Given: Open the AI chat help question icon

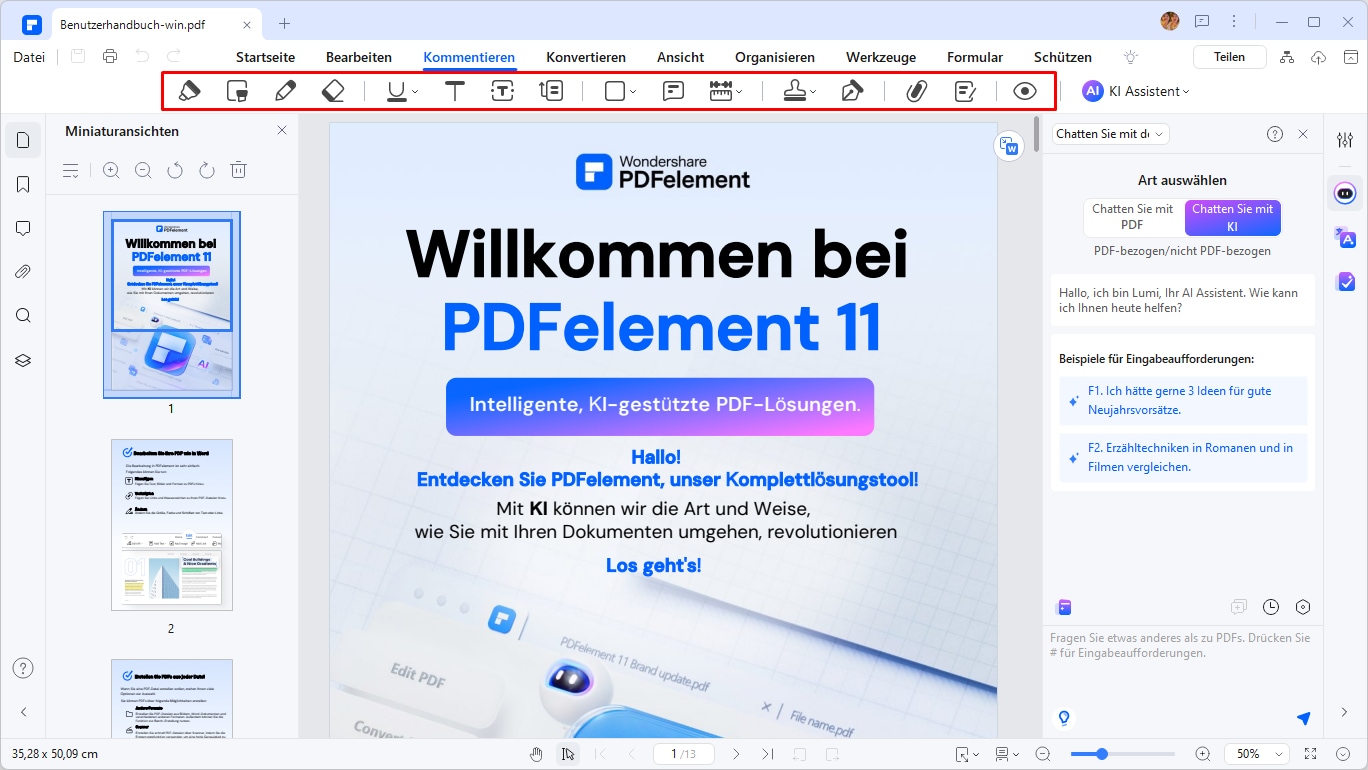Looking at the screenshot, I should point(1275,134).
